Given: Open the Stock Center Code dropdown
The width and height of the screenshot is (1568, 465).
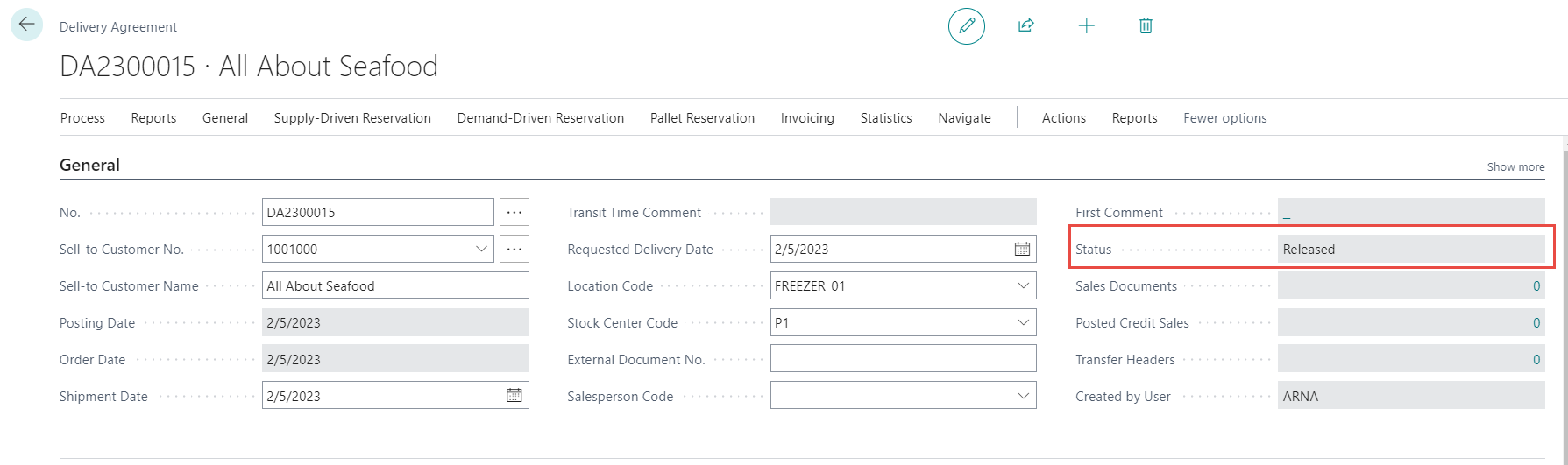Looking at the screenshot, I should [x=1023, y=323].
